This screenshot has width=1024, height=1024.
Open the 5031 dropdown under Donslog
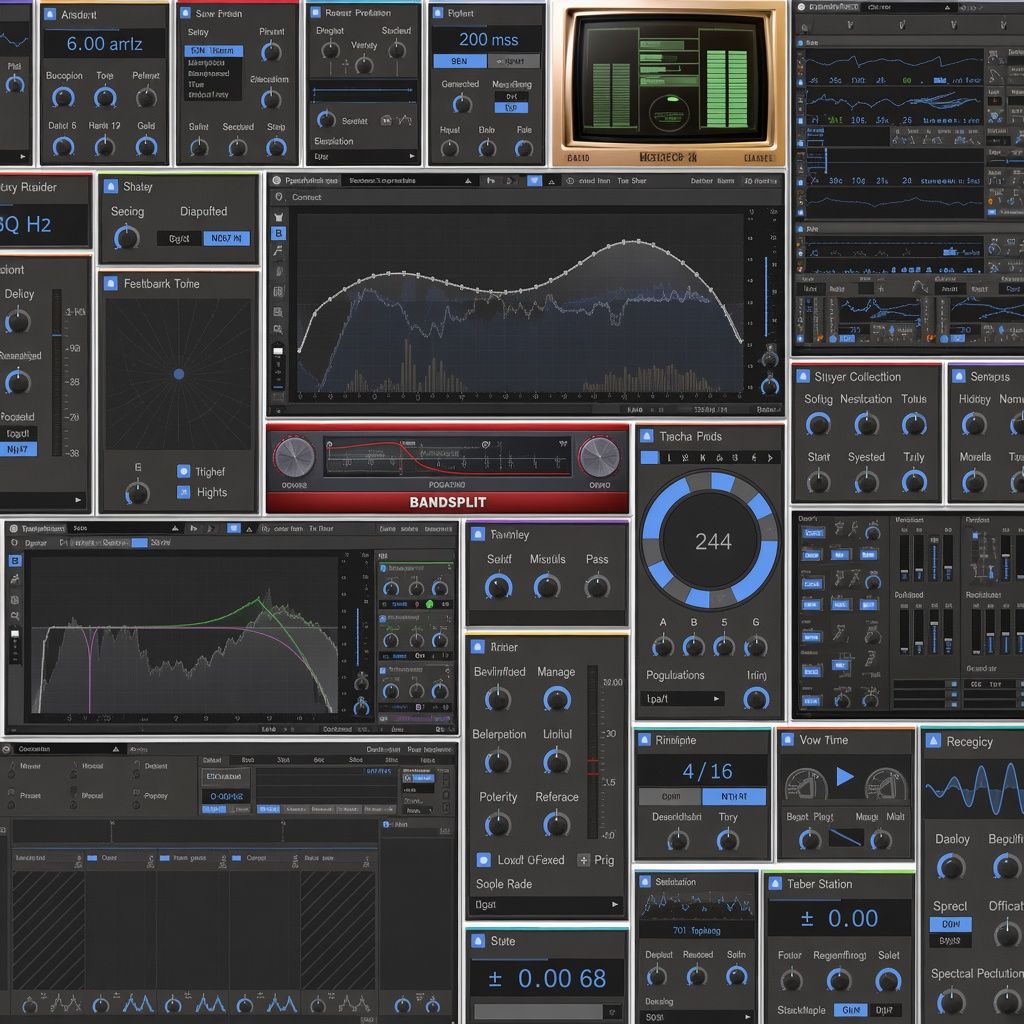coord(697,1017)
